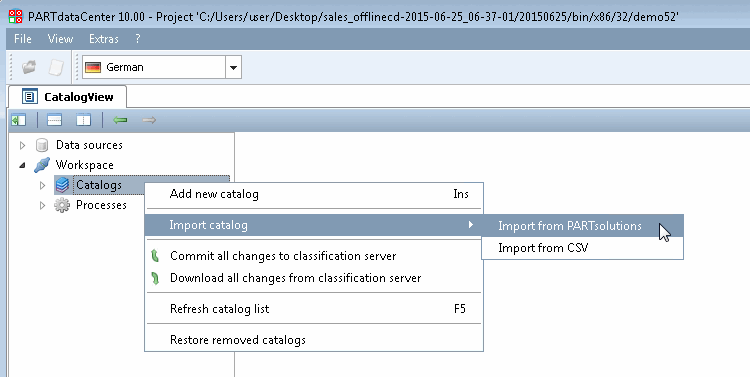This screenshot has height=377, width=750.
Task: Open the ? help menu
Action: (138, 39)
